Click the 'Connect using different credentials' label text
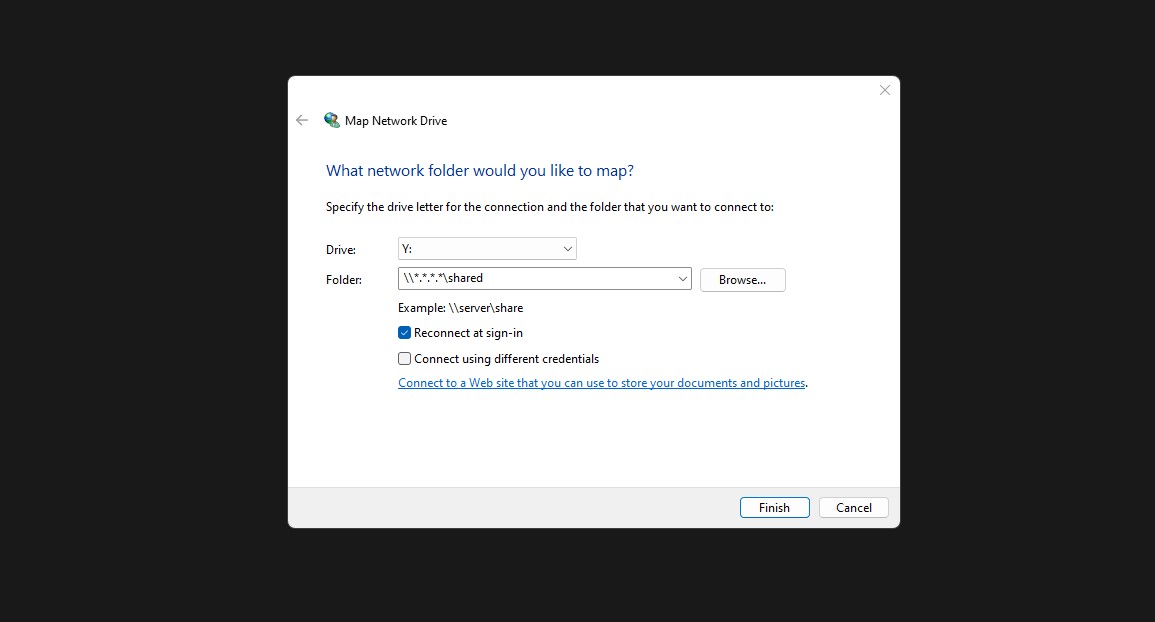 coord(506,359)
